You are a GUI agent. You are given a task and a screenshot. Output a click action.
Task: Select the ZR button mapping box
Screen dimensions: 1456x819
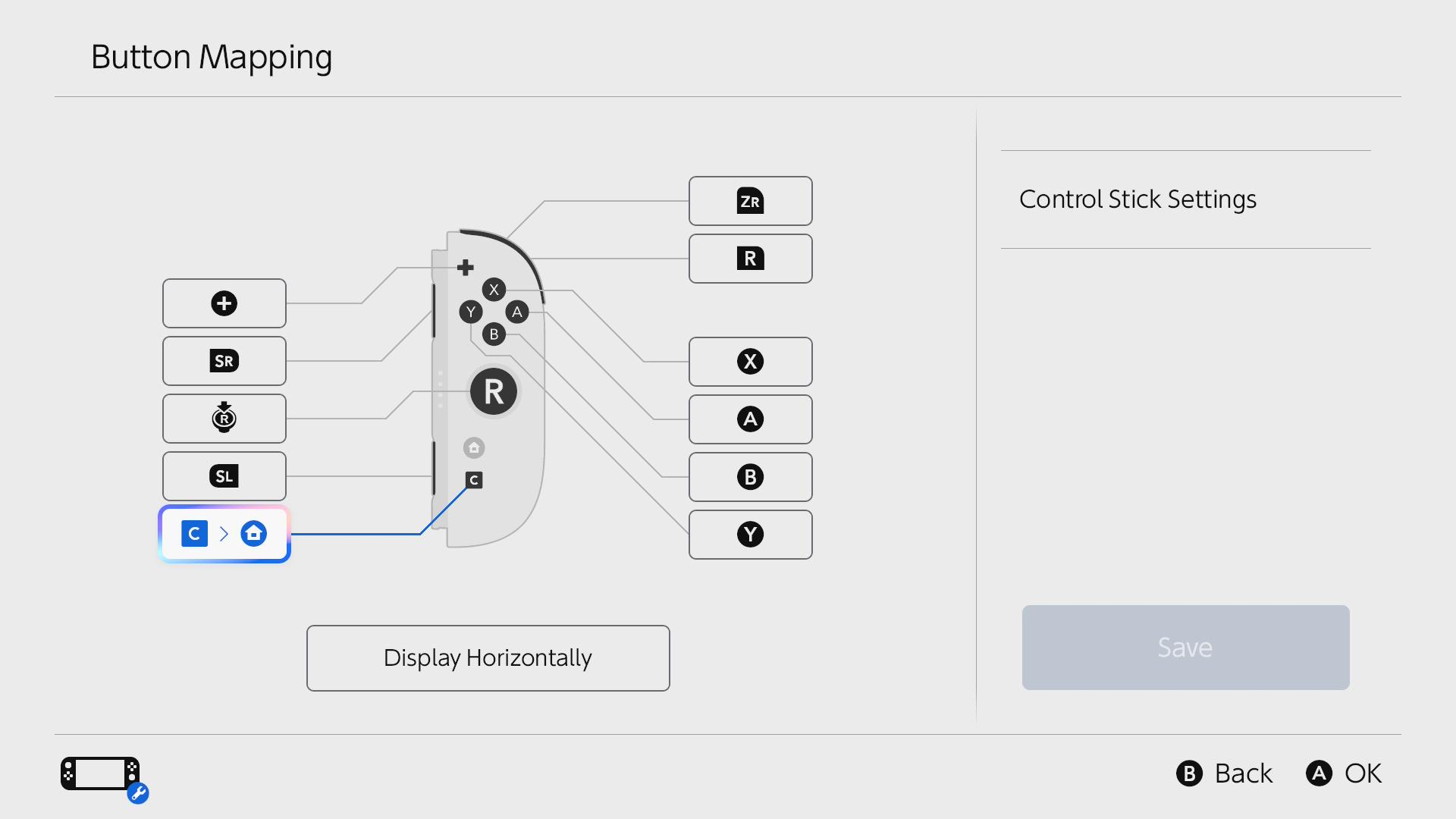point(750,201)
